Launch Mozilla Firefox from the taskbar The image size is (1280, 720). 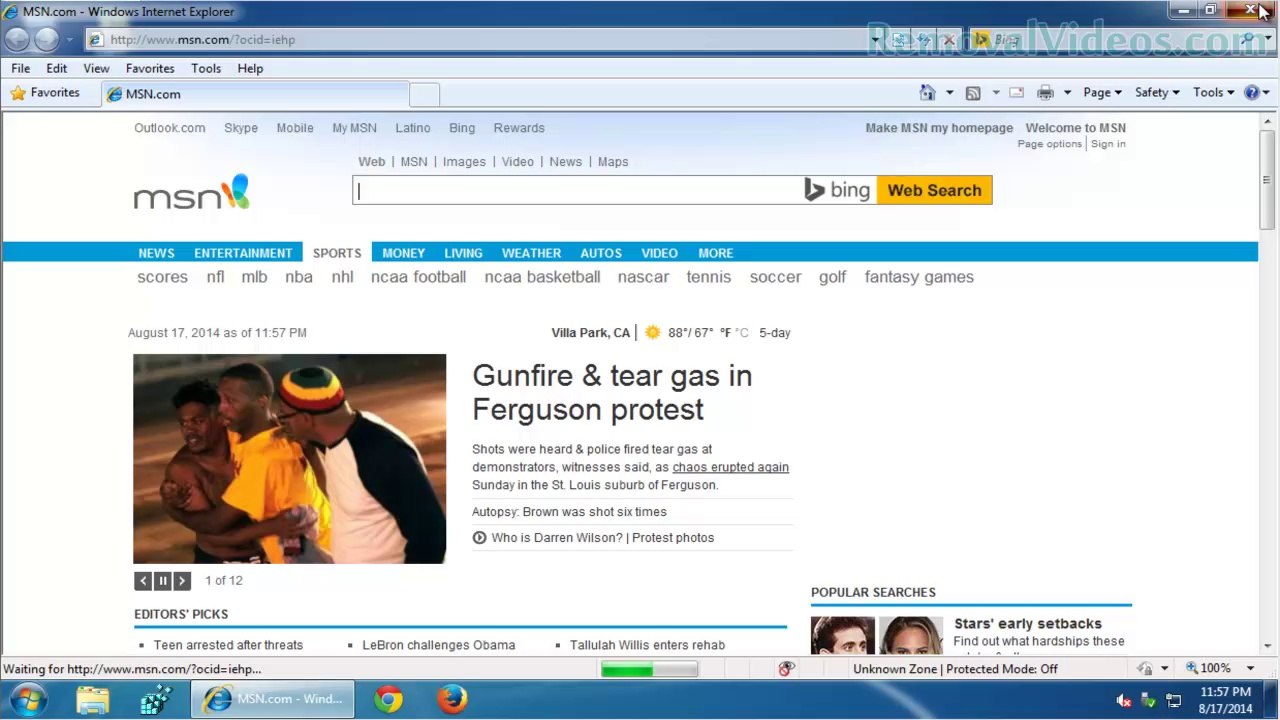(452, 699)
